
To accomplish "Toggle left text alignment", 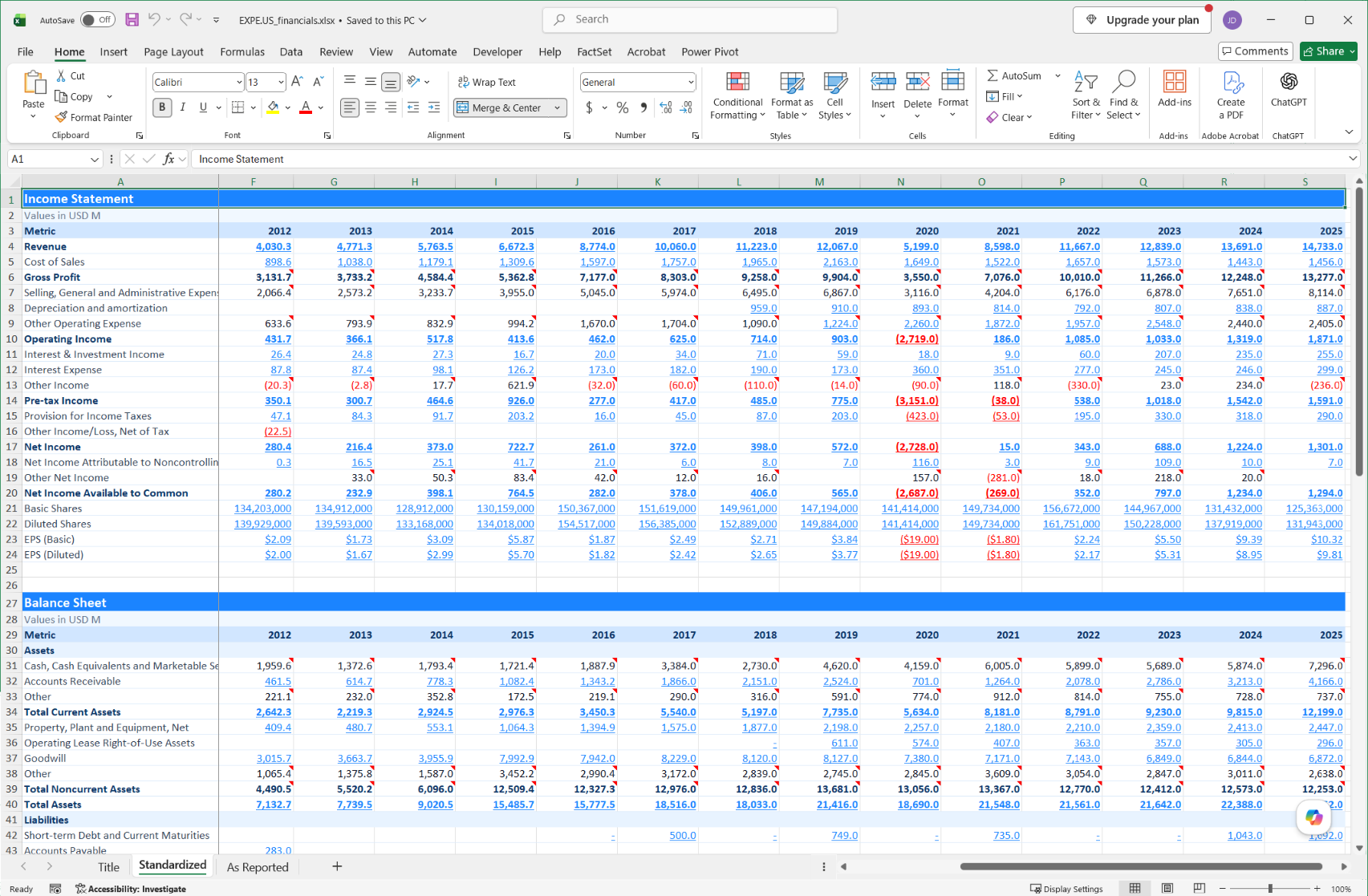I will coord(350,107).
